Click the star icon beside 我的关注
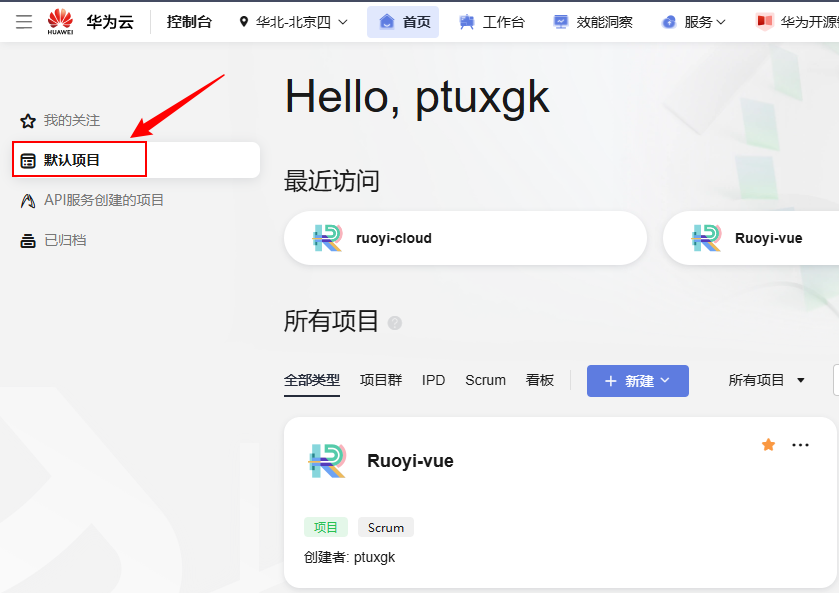839x593 pixels. point(28,121)
